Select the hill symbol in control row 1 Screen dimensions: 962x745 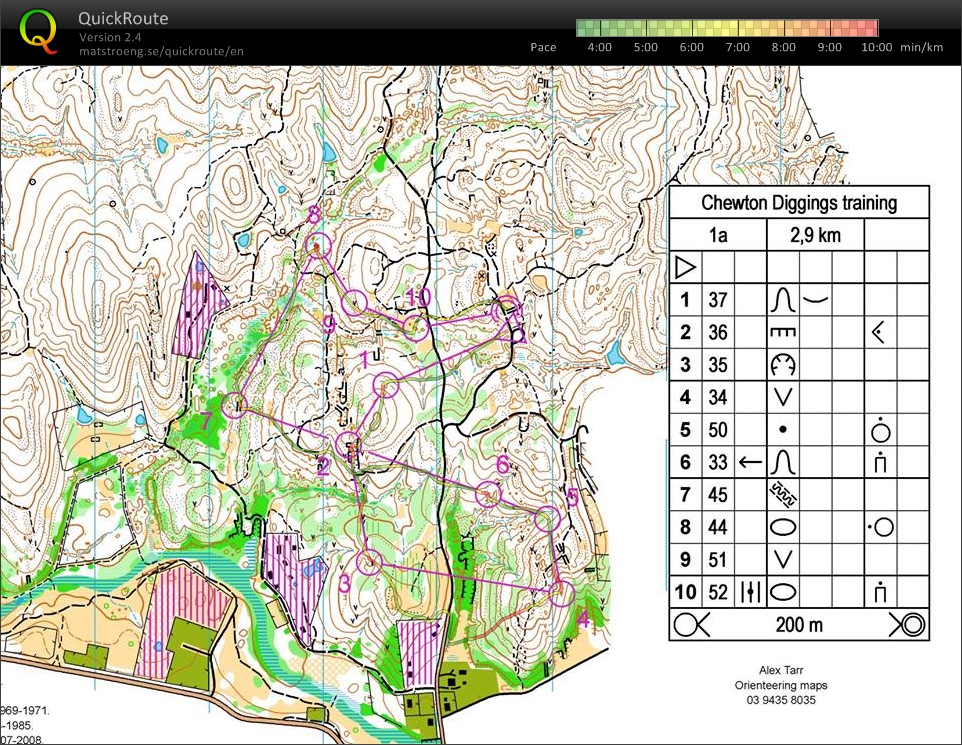[x=782, y=299]
